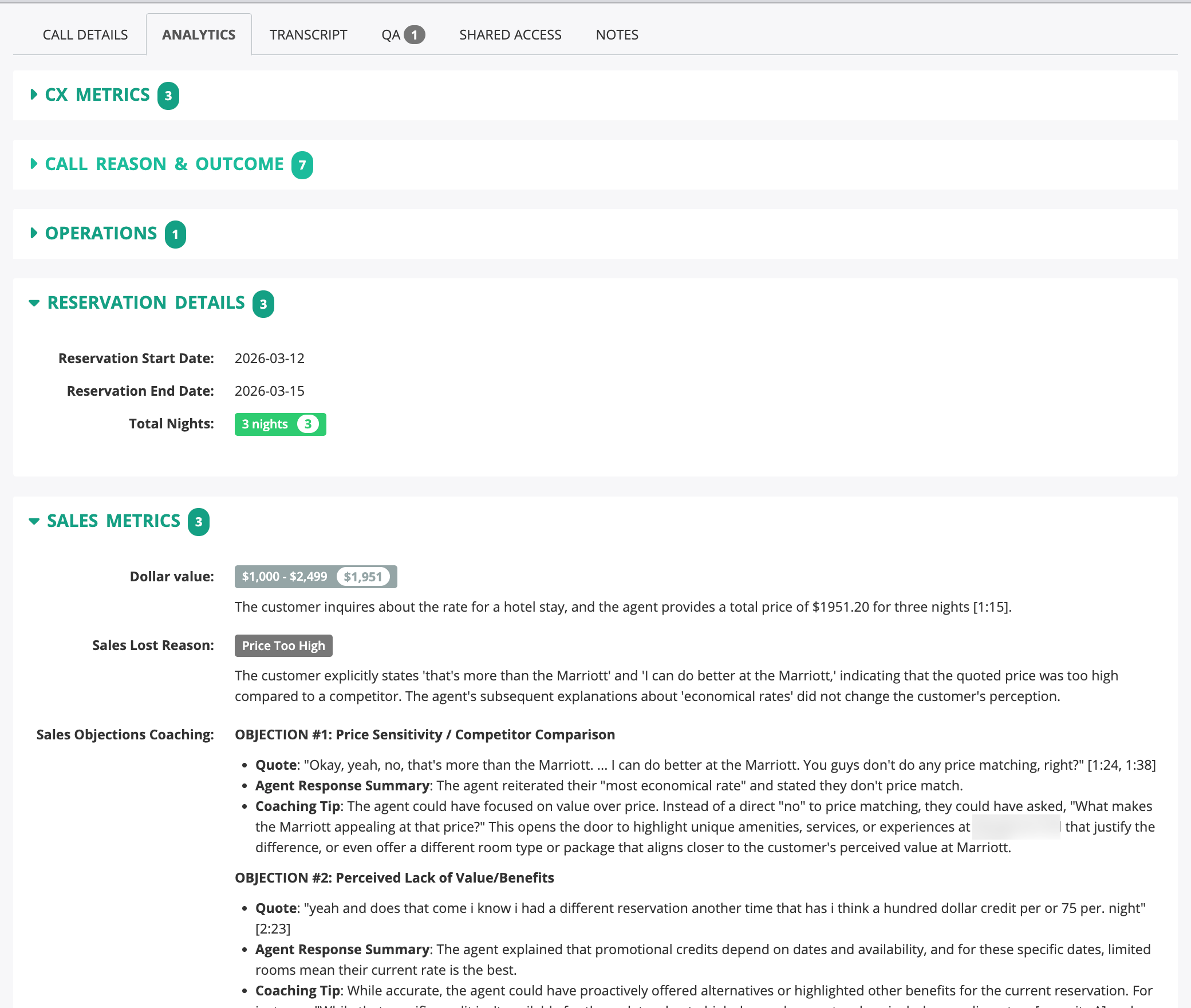Expand the Call Reason & Outcome section
The height and width of the screenshot is (1008, 1191).
click(x=164, y=164)
